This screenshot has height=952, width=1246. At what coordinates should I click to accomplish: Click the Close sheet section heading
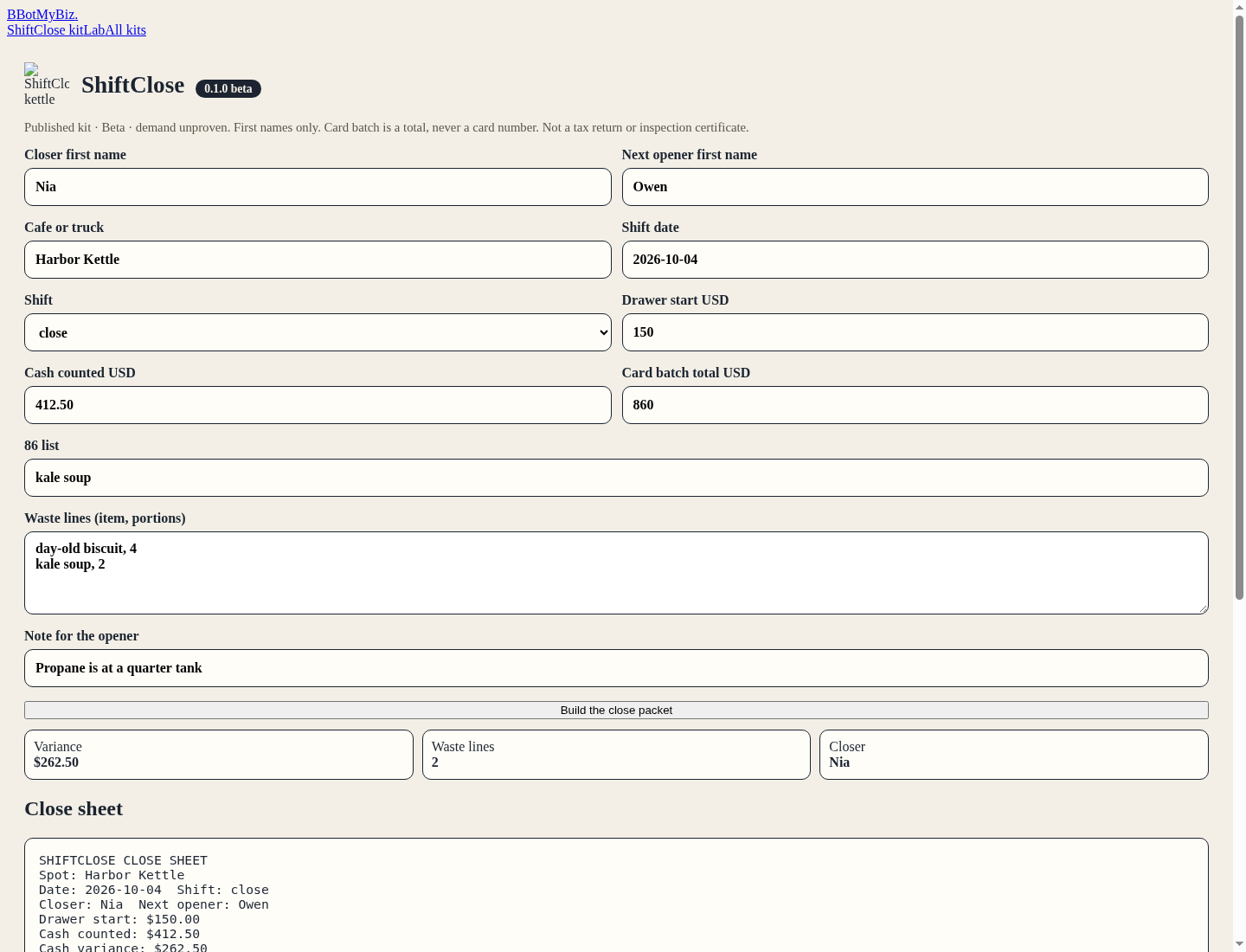pyautogui.click(x=74, y=808)
